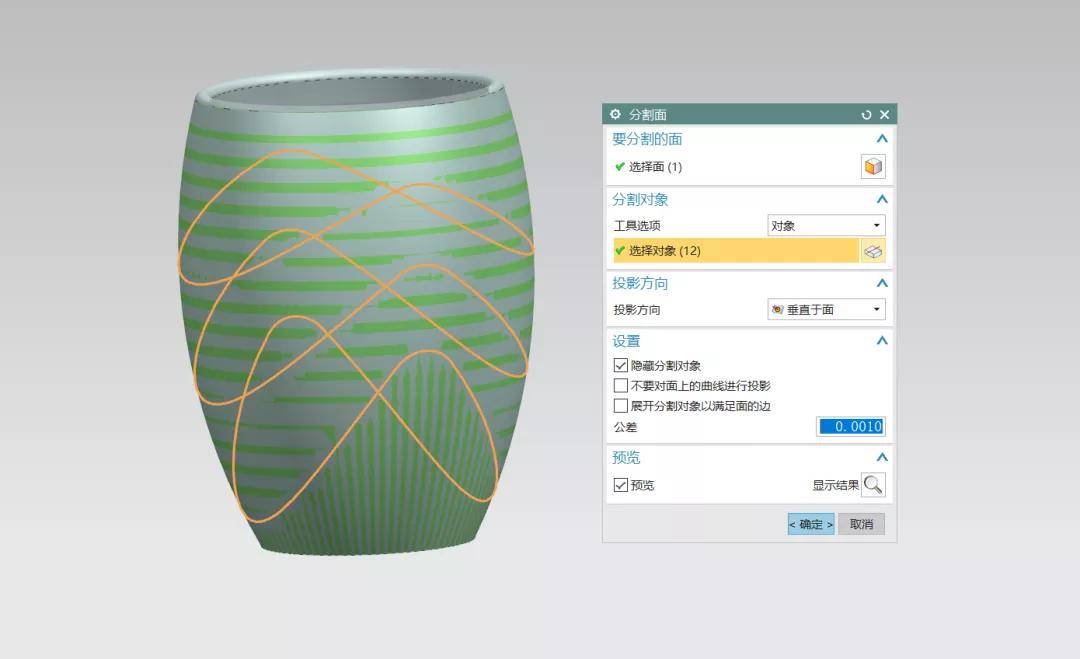The height and width of the screenshot is (659, 1080).
Task: Click the face selection cube icon
Action: 873,167
